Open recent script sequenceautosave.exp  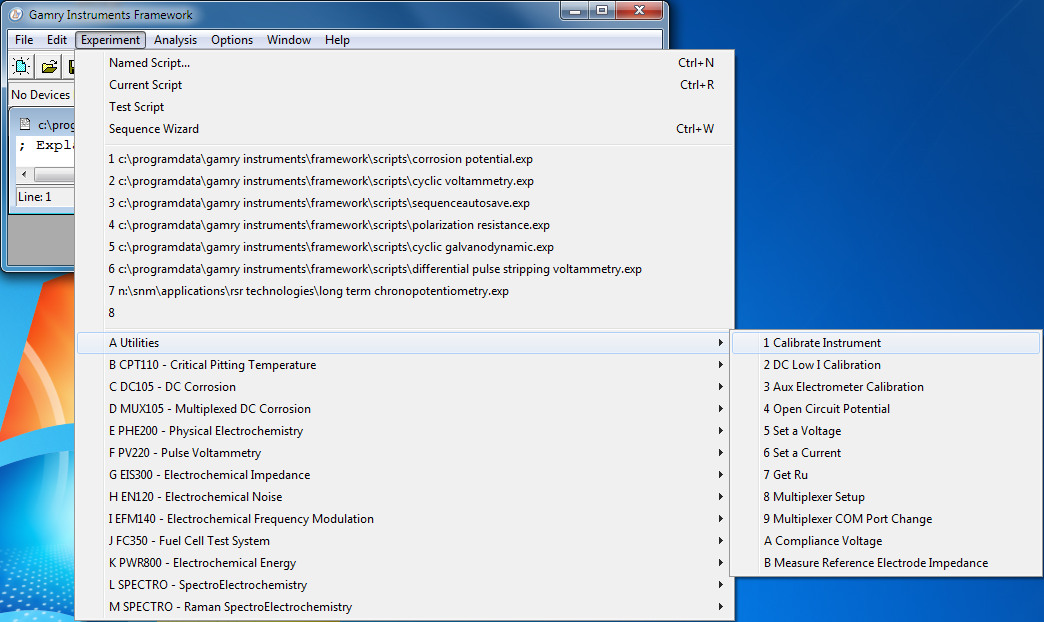point(405,203)
